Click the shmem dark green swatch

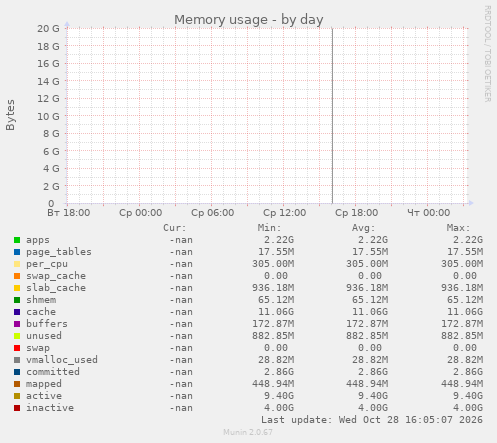click(x=17, y=300)
